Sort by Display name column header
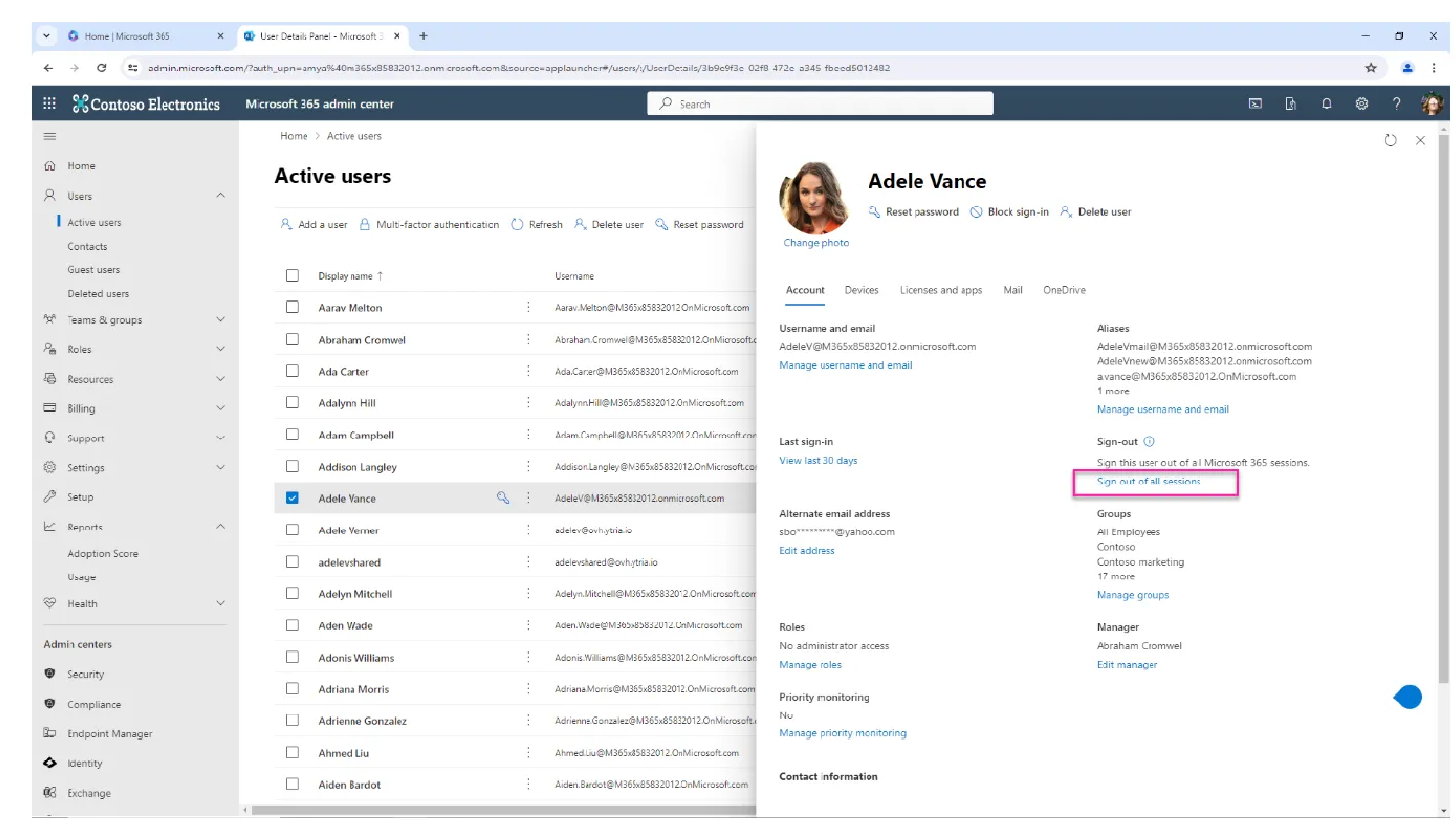 click(351, 276)
